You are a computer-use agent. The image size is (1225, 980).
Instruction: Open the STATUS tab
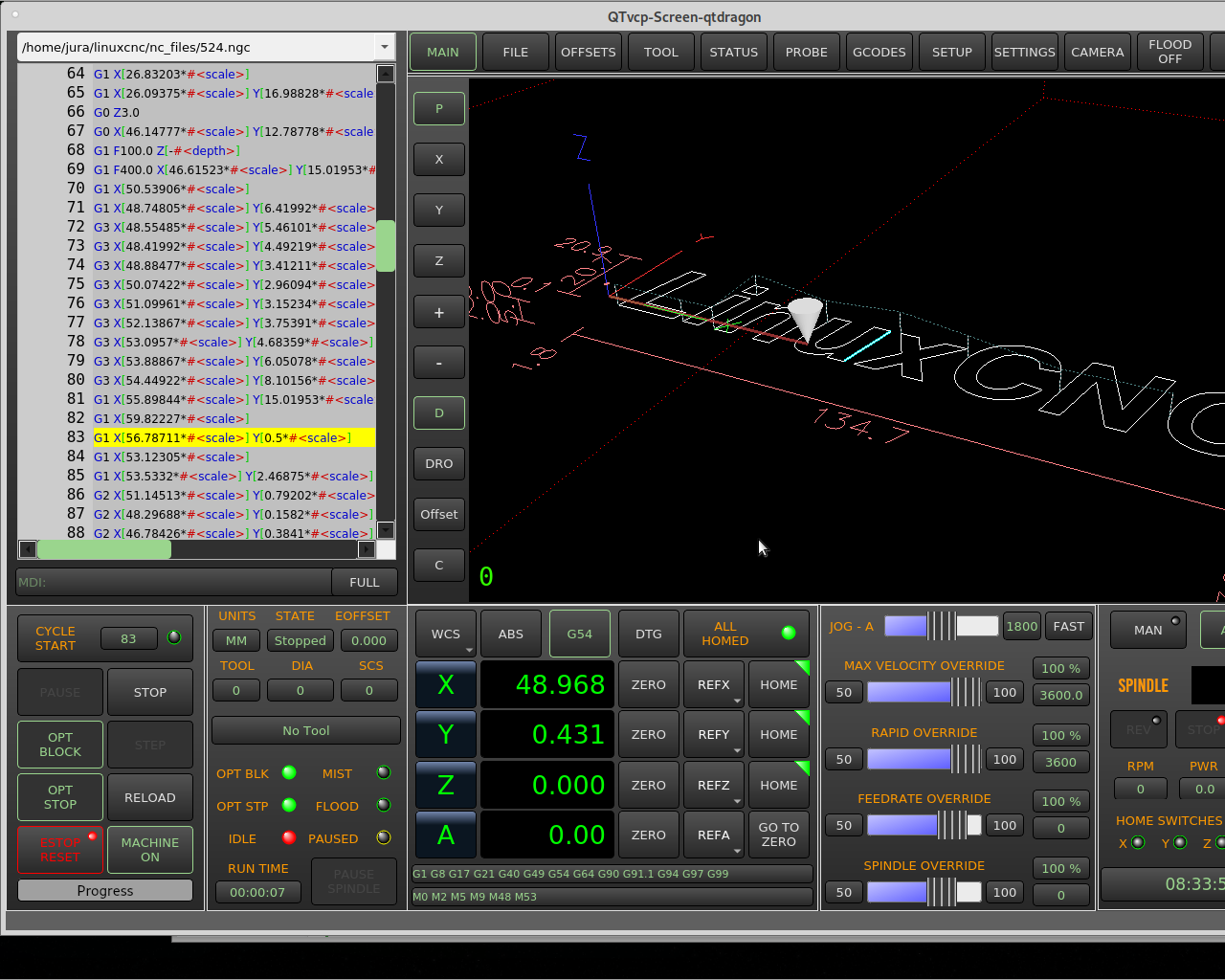(x=734, y=52)
